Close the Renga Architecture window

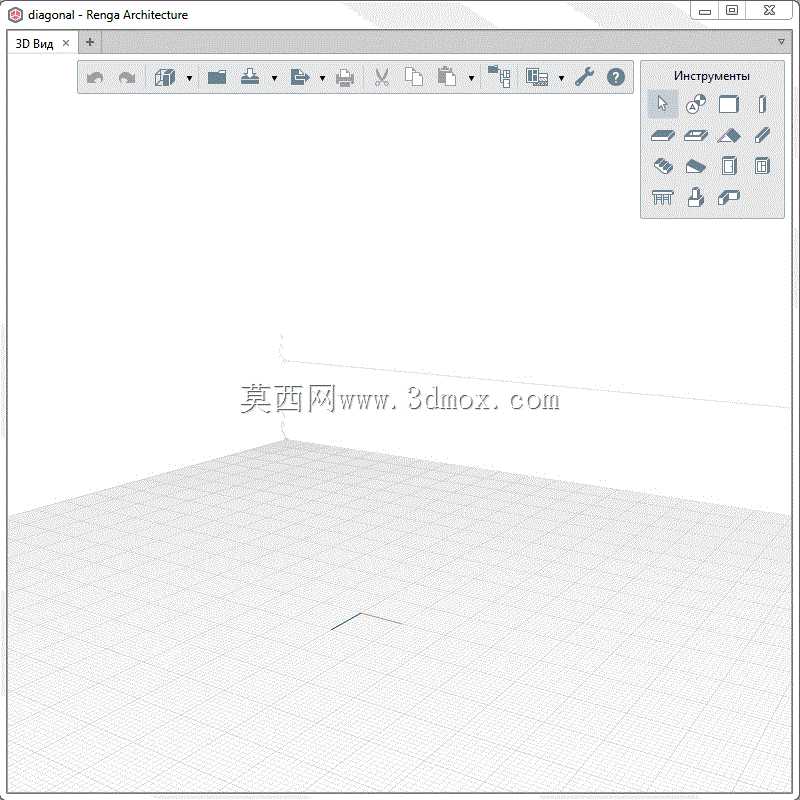[x=769, y=10]
